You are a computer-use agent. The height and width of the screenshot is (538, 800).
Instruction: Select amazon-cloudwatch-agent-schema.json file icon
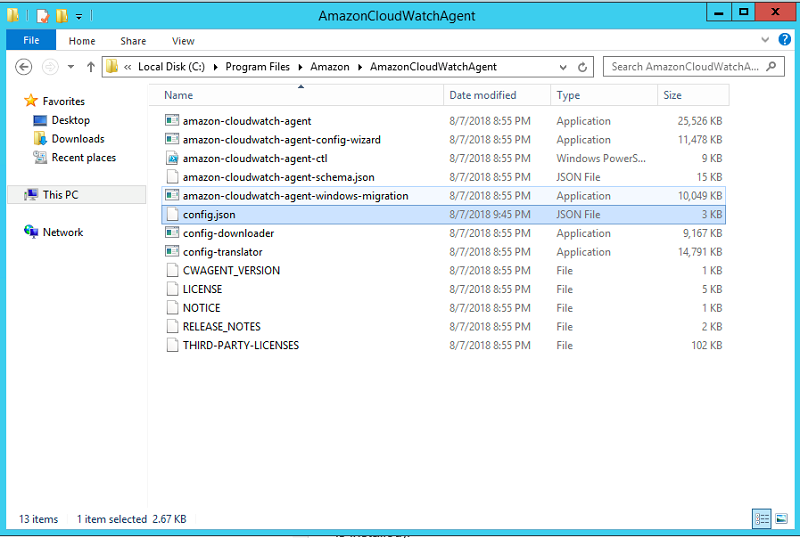(172, 177)
